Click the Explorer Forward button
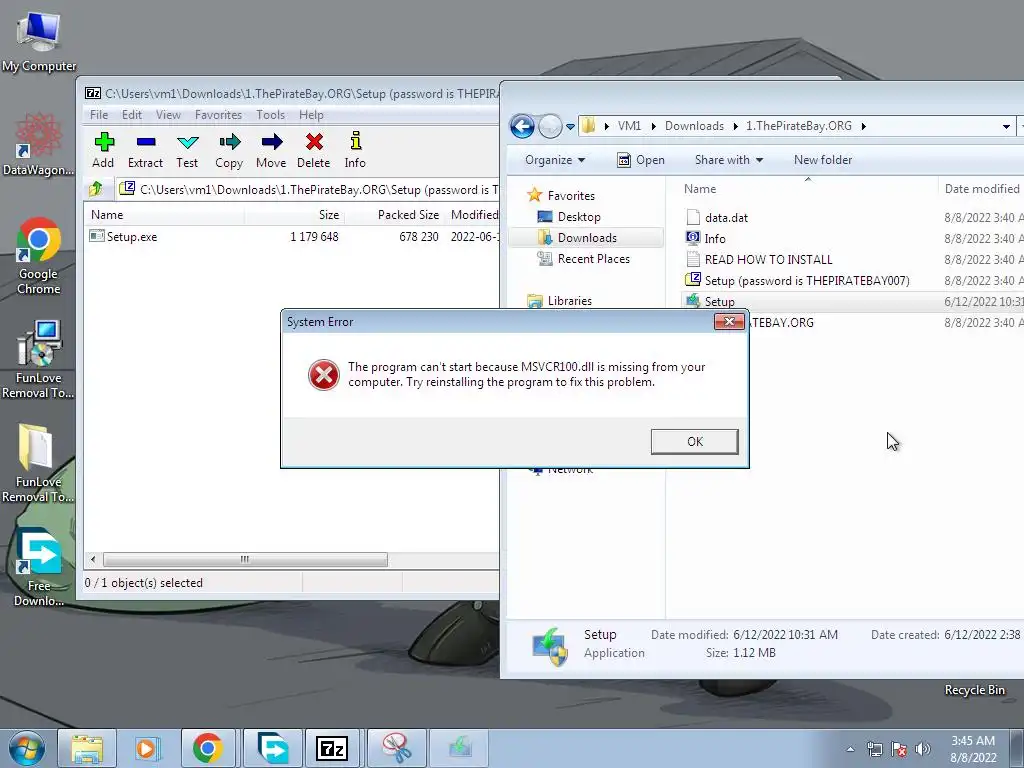The height and width of the screenshot is (768, 1024). 550,126
